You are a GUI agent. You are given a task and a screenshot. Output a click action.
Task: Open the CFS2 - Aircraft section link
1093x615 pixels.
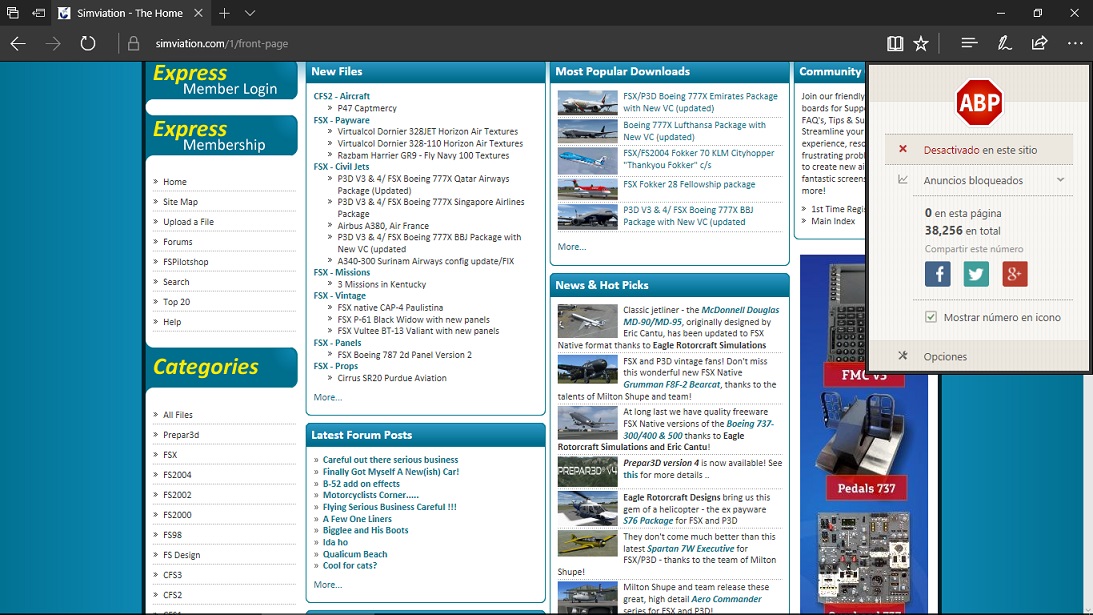coord(342,96)
